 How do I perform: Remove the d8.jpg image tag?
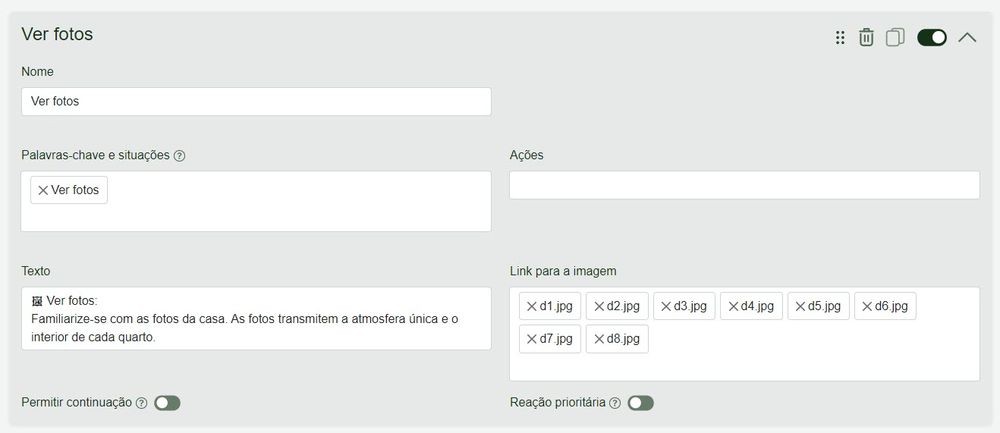[x=599, y=339]
